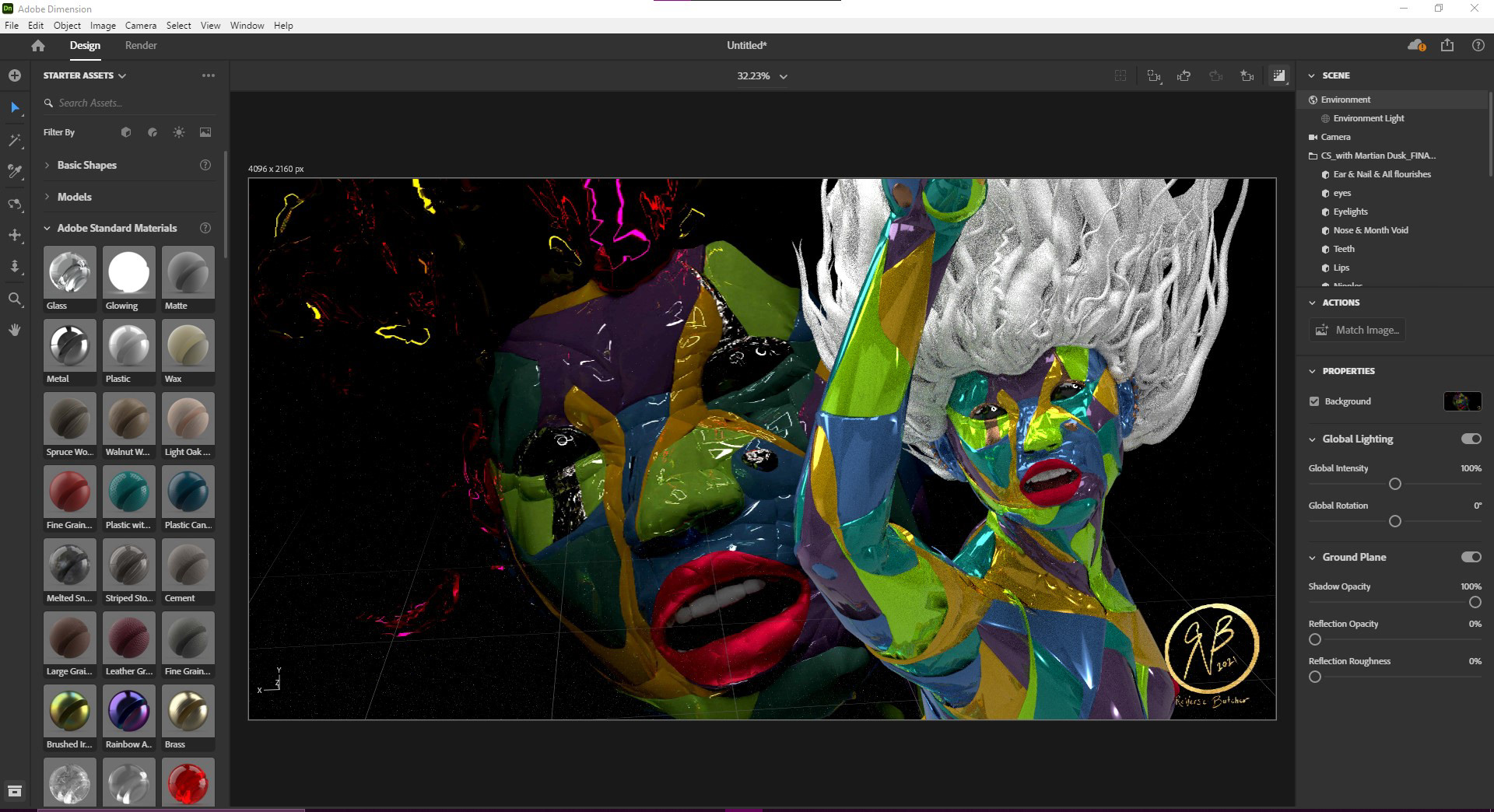Filter assets by materials icon

pyautogui.click(x=153, y=132)
